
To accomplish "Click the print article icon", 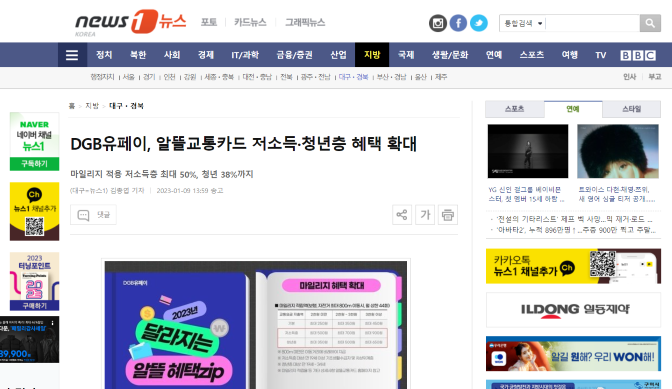I will (448, 215).
